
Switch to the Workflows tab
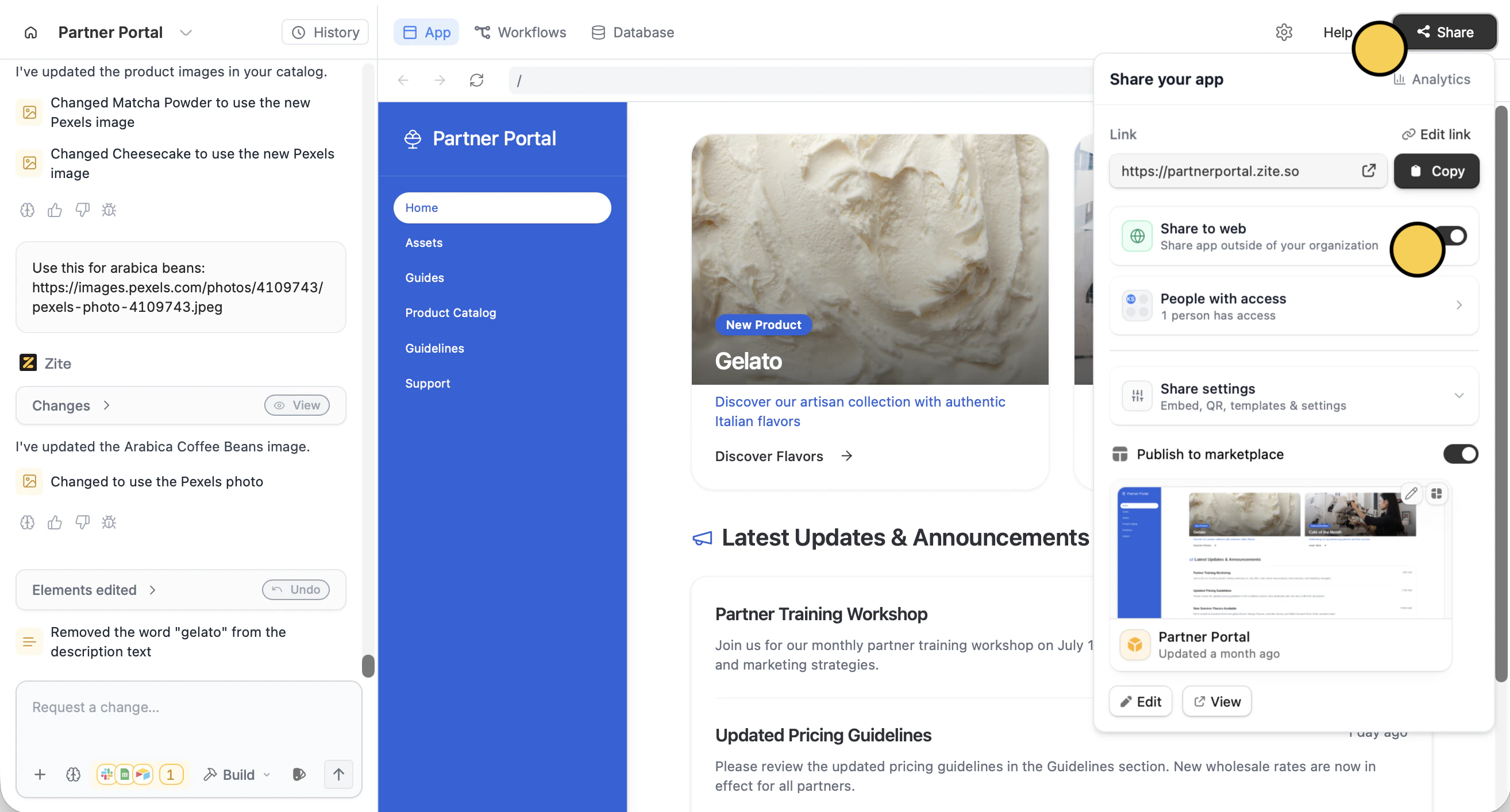coord(521,32)
